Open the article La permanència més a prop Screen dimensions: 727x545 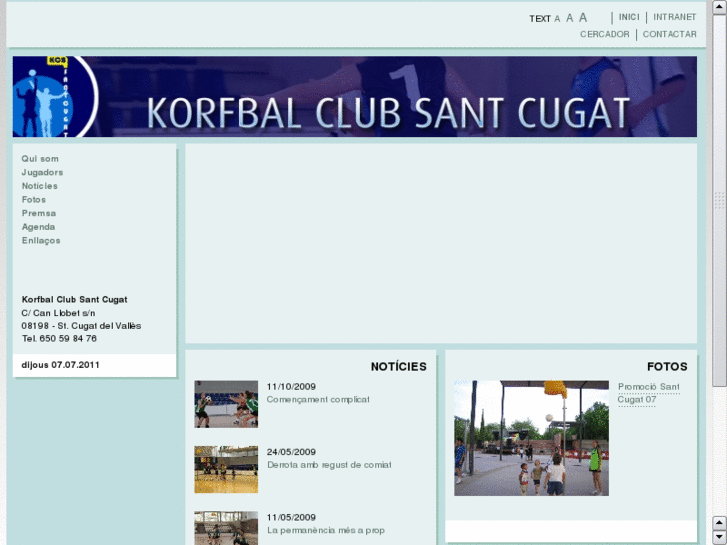(325, 530)
